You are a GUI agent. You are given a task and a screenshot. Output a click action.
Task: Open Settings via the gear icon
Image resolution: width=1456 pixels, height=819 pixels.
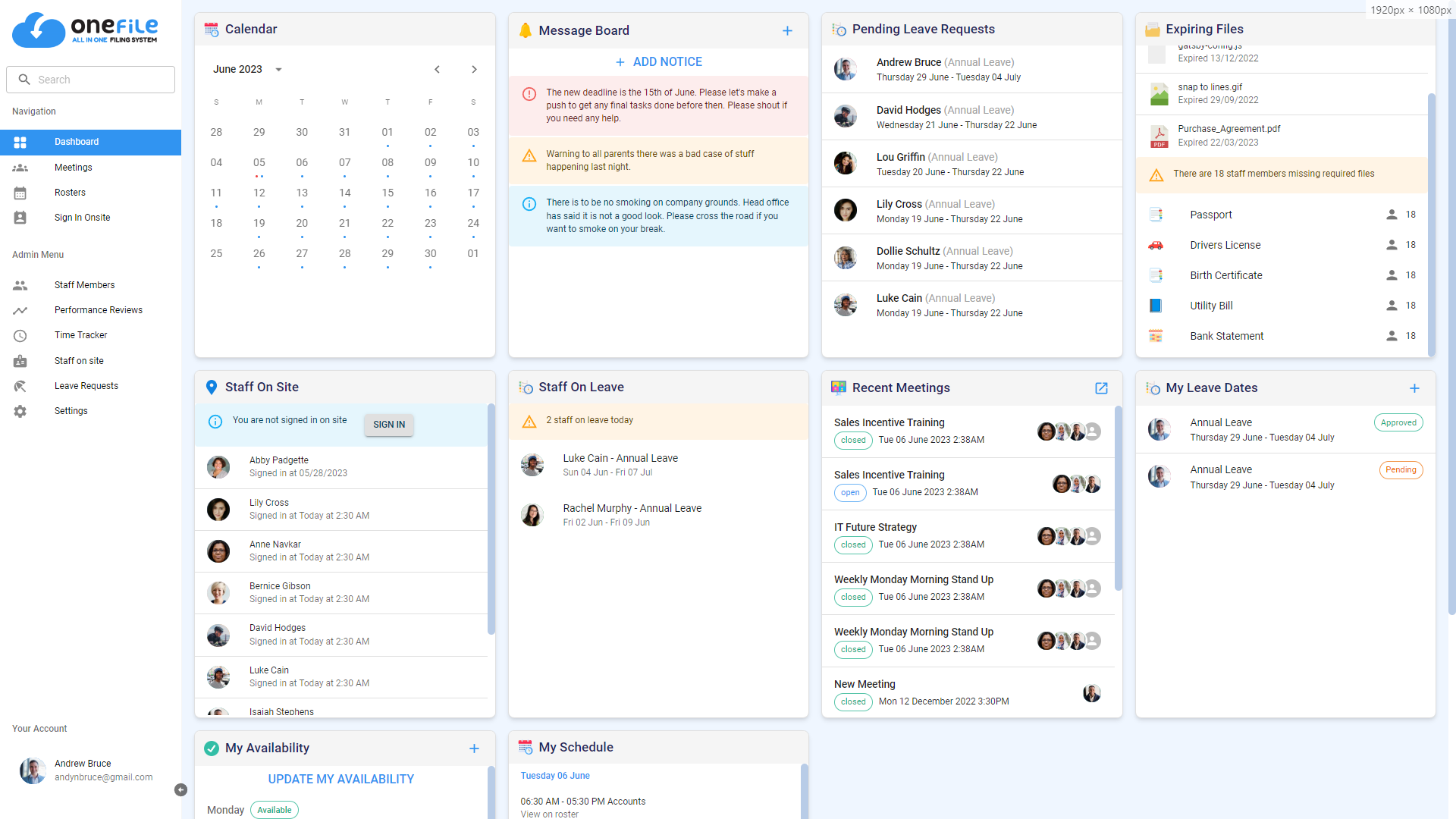tap(20, 411)
